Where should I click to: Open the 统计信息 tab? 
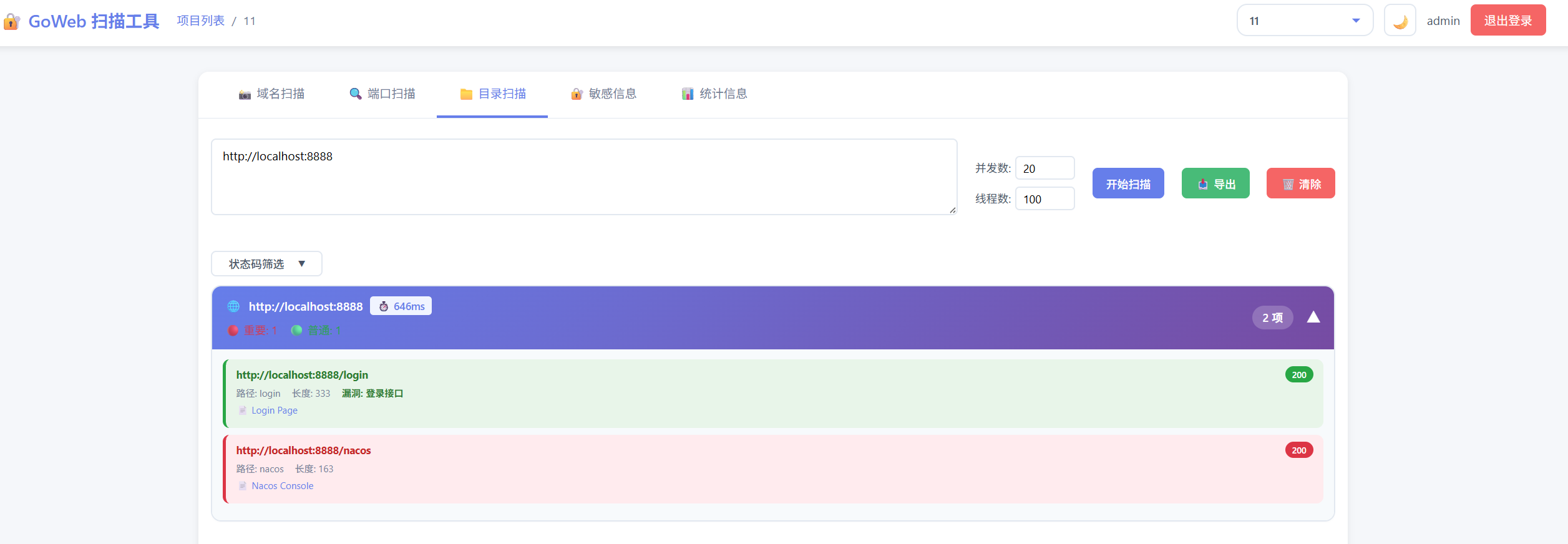[714, 94]
